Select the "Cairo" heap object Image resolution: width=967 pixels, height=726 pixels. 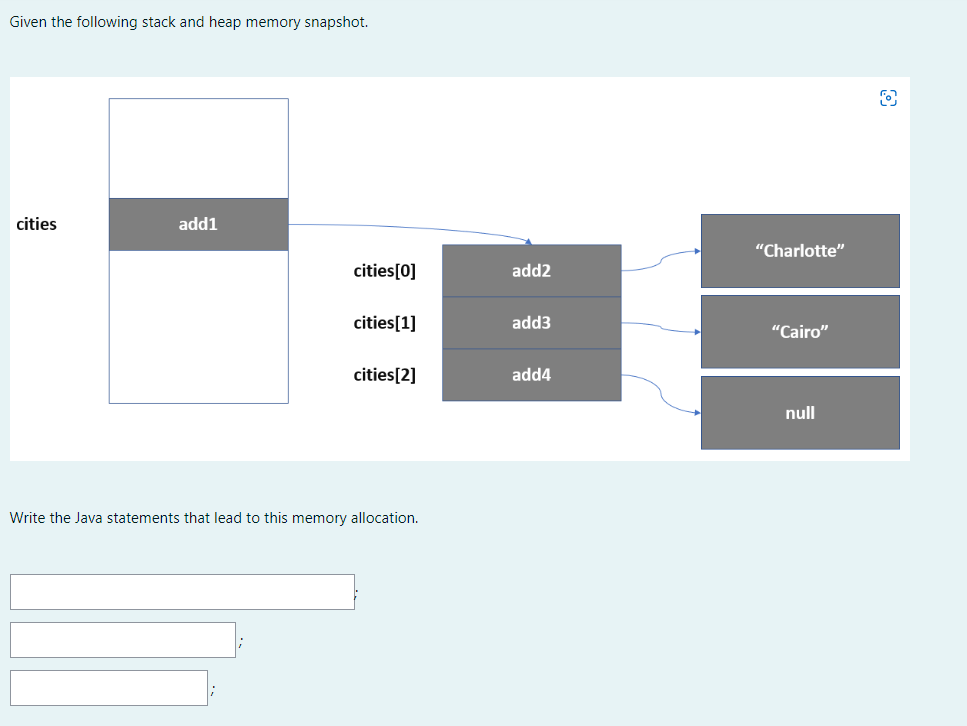(x=800, y=331)
